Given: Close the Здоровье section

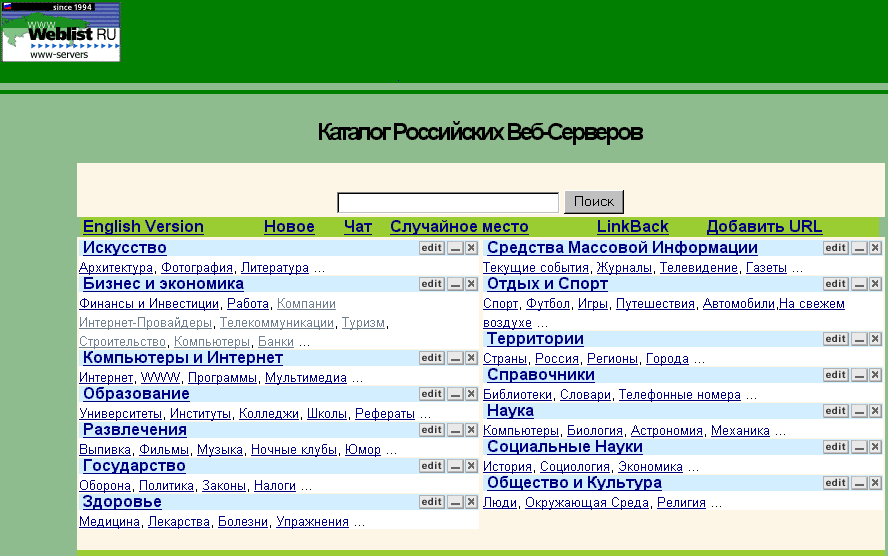Looking at the screenshot, I should (x=471, y=502).
